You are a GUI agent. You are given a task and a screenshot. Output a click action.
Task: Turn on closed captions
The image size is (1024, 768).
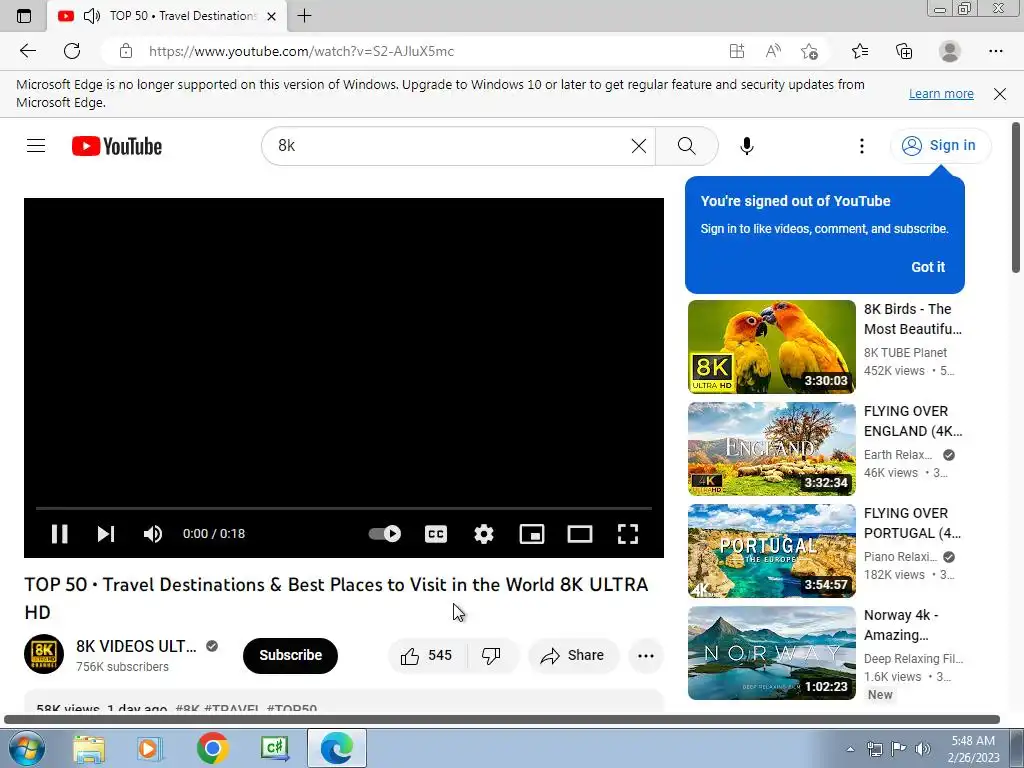pos(436,534)
